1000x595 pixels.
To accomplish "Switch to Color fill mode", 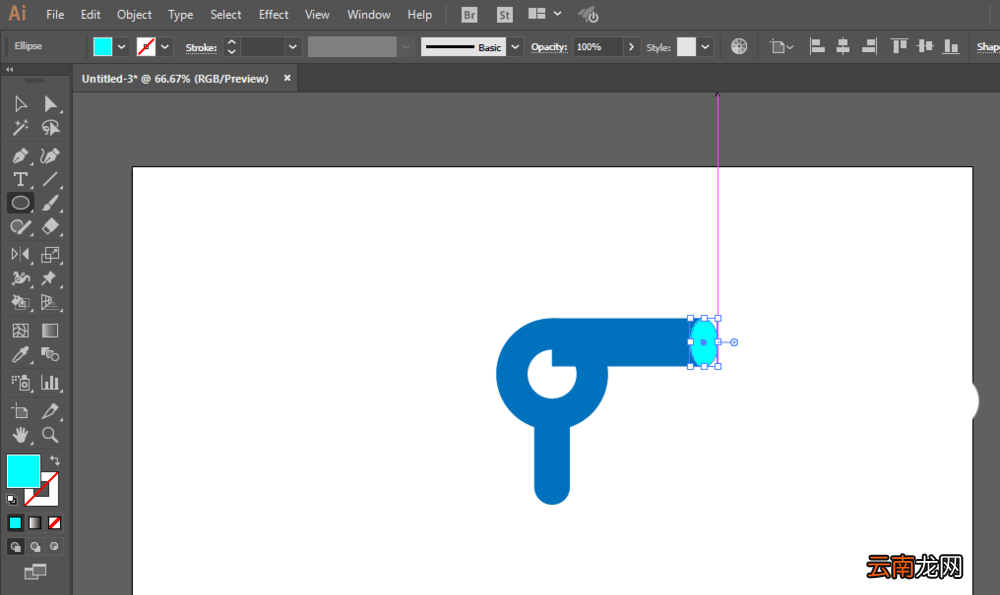I will [x=15, y=523].
